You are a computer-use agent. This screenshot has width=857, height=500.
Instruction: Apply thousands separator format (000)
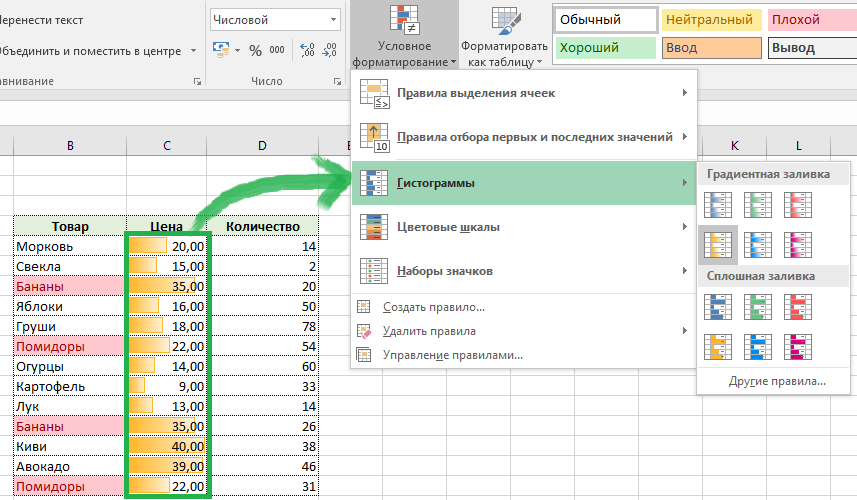277,50
